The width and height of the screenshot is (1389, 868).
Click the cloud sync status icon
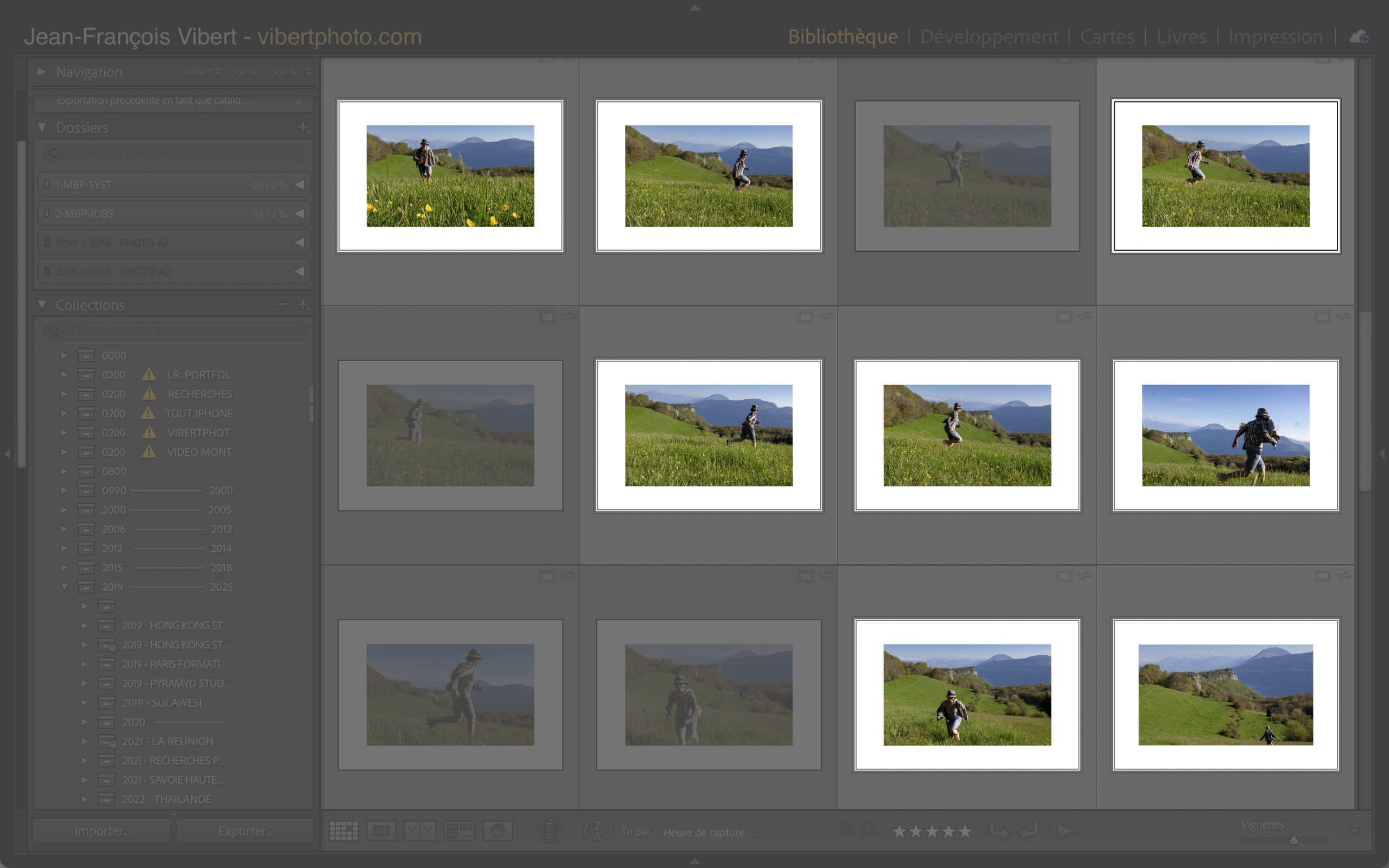click(x=1359, y=37)
